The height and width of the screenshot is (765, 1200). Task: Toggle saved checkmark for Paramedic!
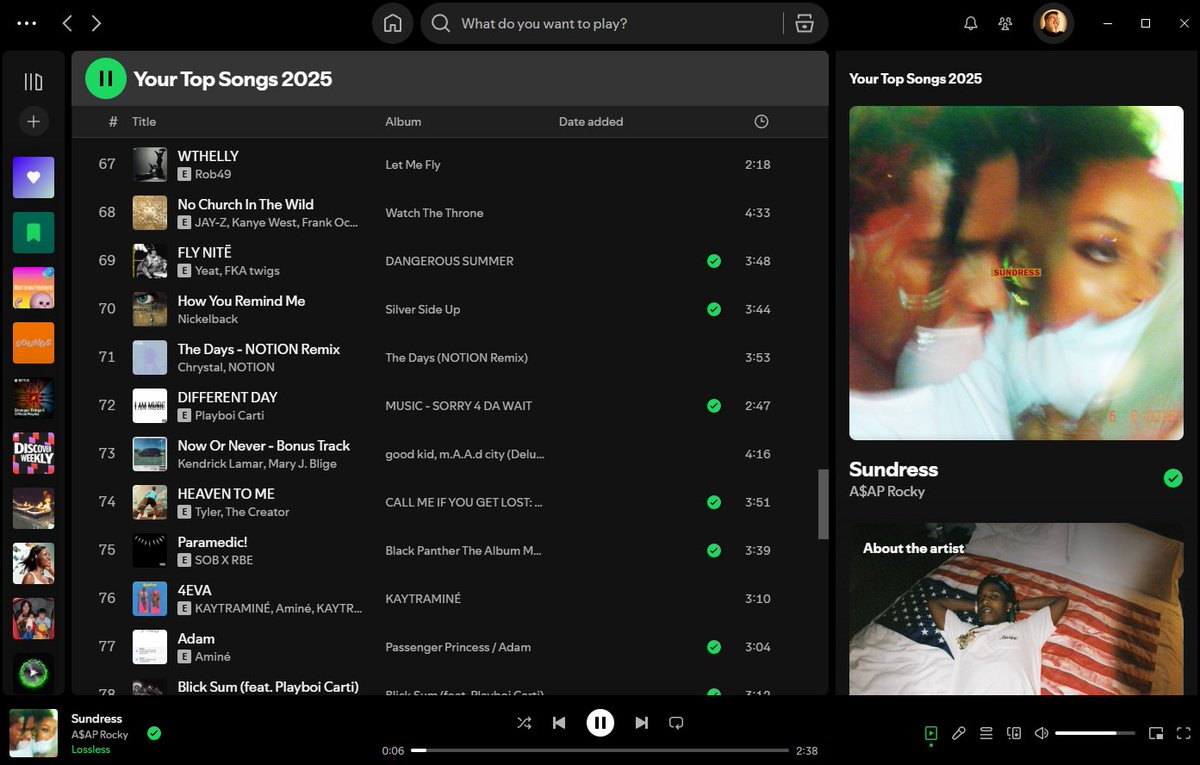pos(713,550)
